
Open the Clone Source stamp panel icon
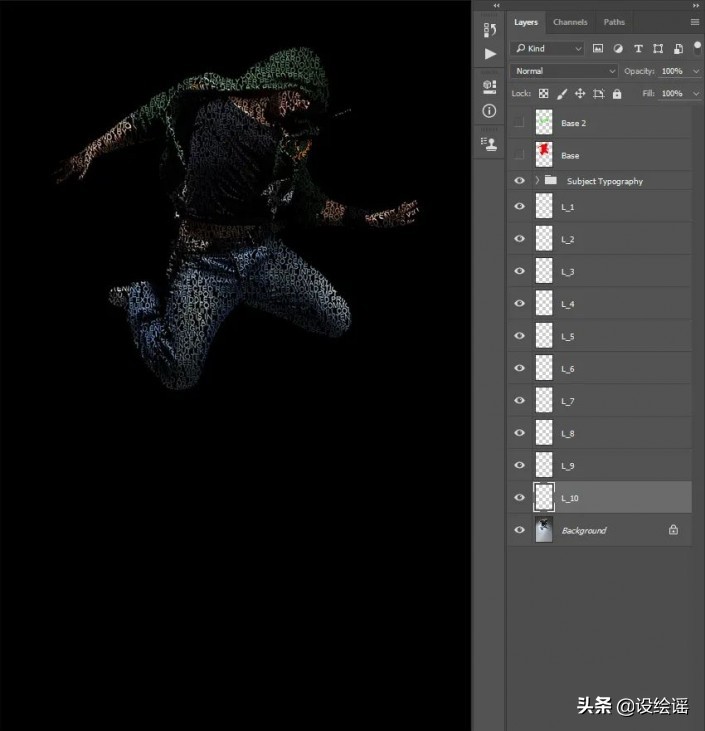489,143
